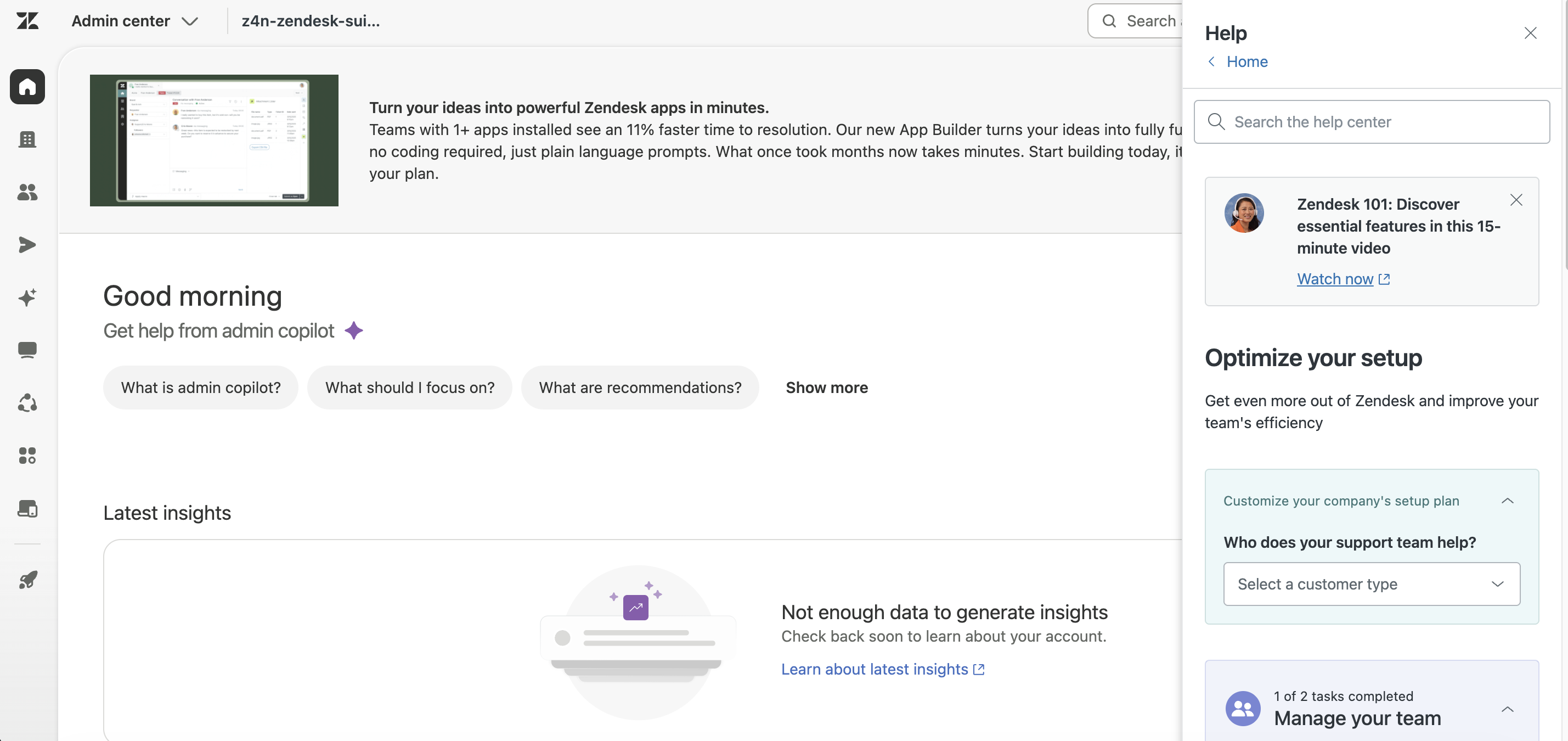This screenshot has height=741, width=1568.
Task: Open the Channels paper-plane icon
Action: pyautogui.click(x=27, y=245)
